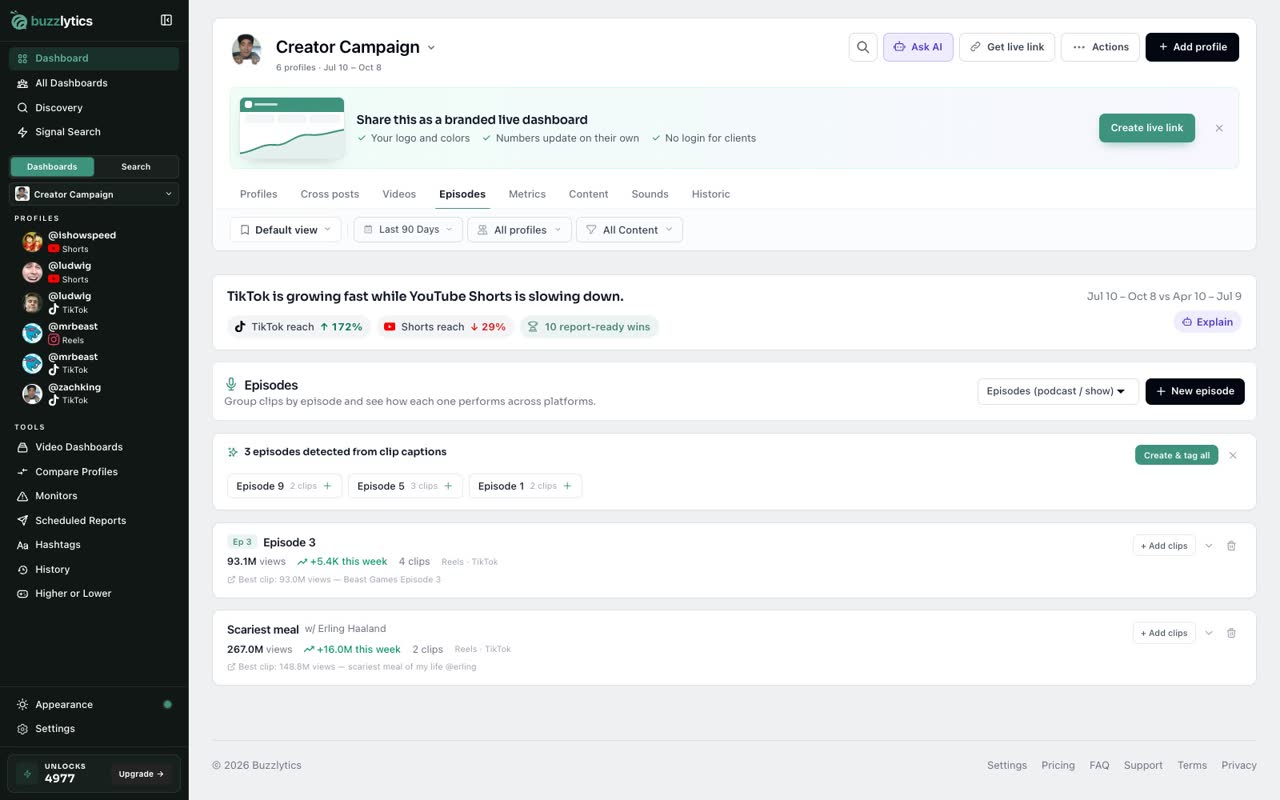Open the sidebar Creator Campaign selector
The image size is (1280, 800).
tap(94, 194)
